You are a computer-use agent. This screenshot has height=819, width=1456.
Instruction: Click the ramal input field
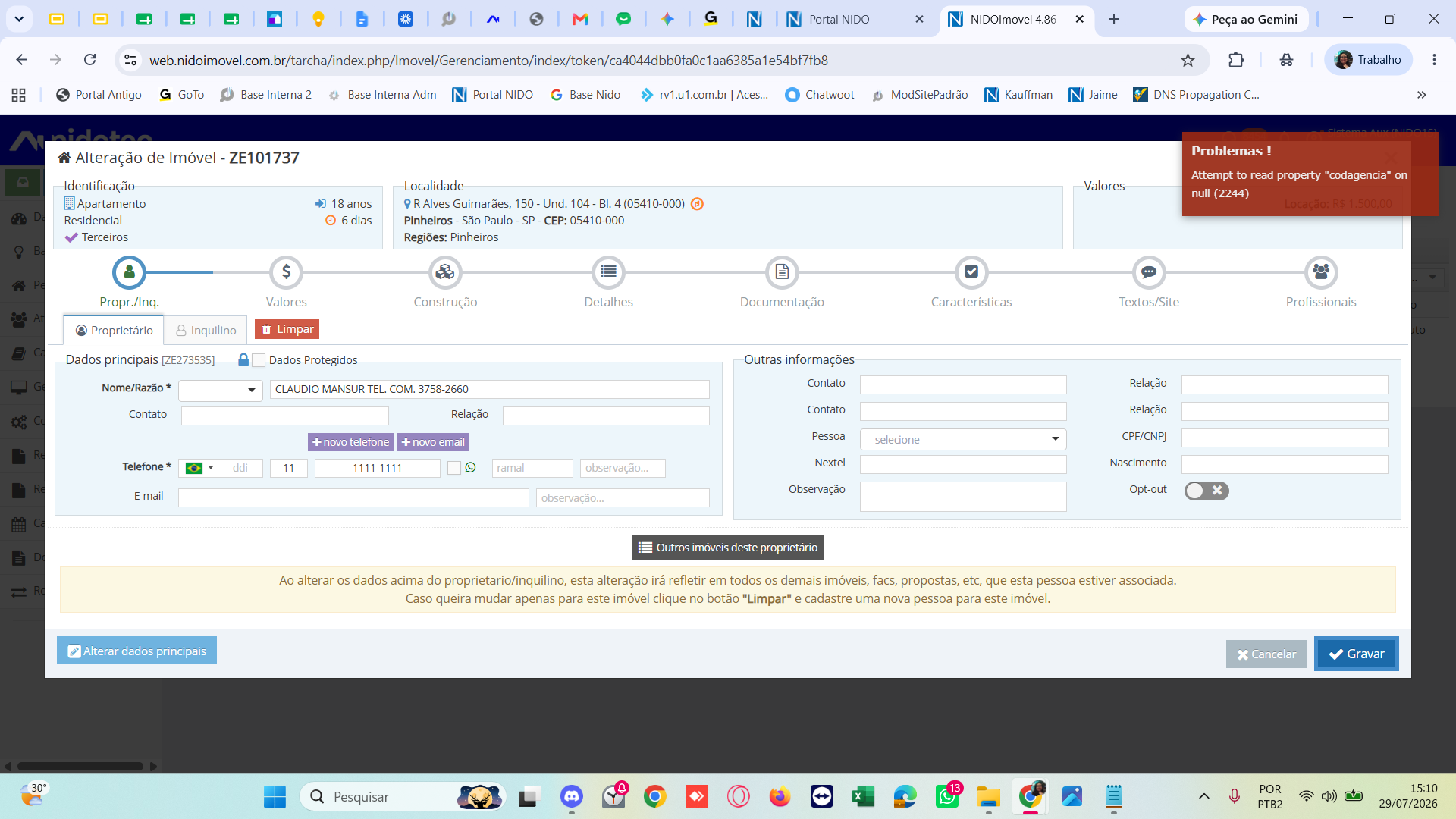click(x=532, y=468)
